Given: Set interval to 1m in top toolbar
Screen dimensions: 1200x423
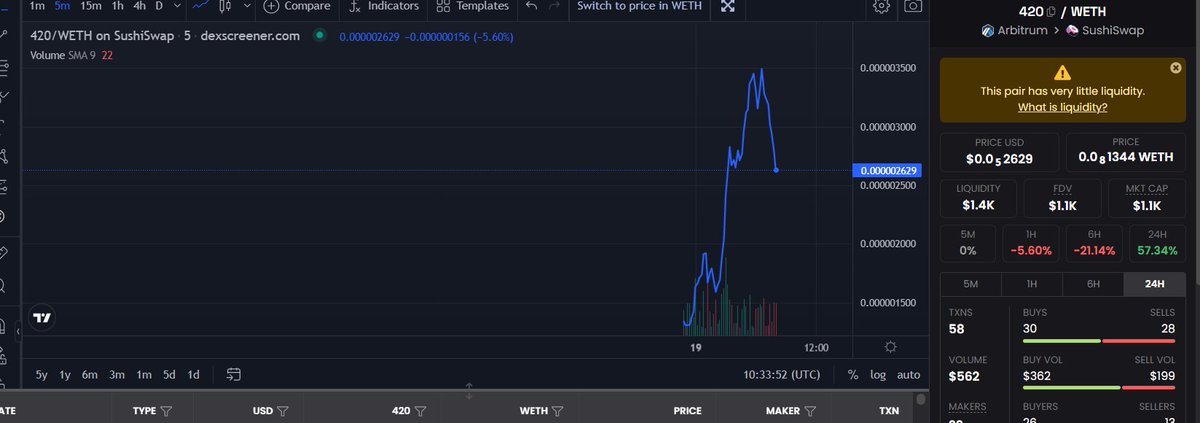Looking at the screenshot, I should (37, 6).
